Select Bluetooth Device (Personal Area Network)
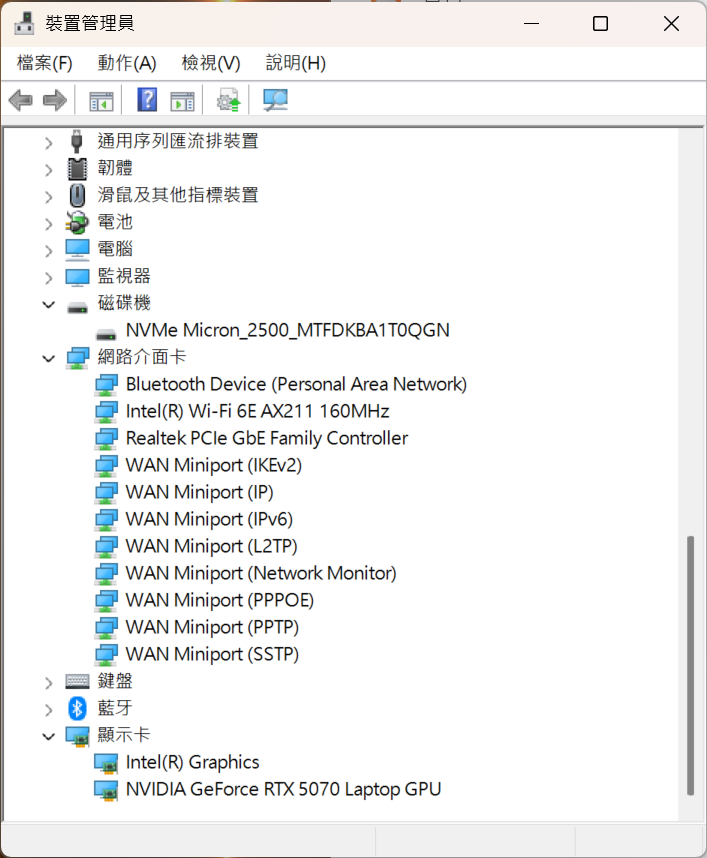 [x=296, y=384]
